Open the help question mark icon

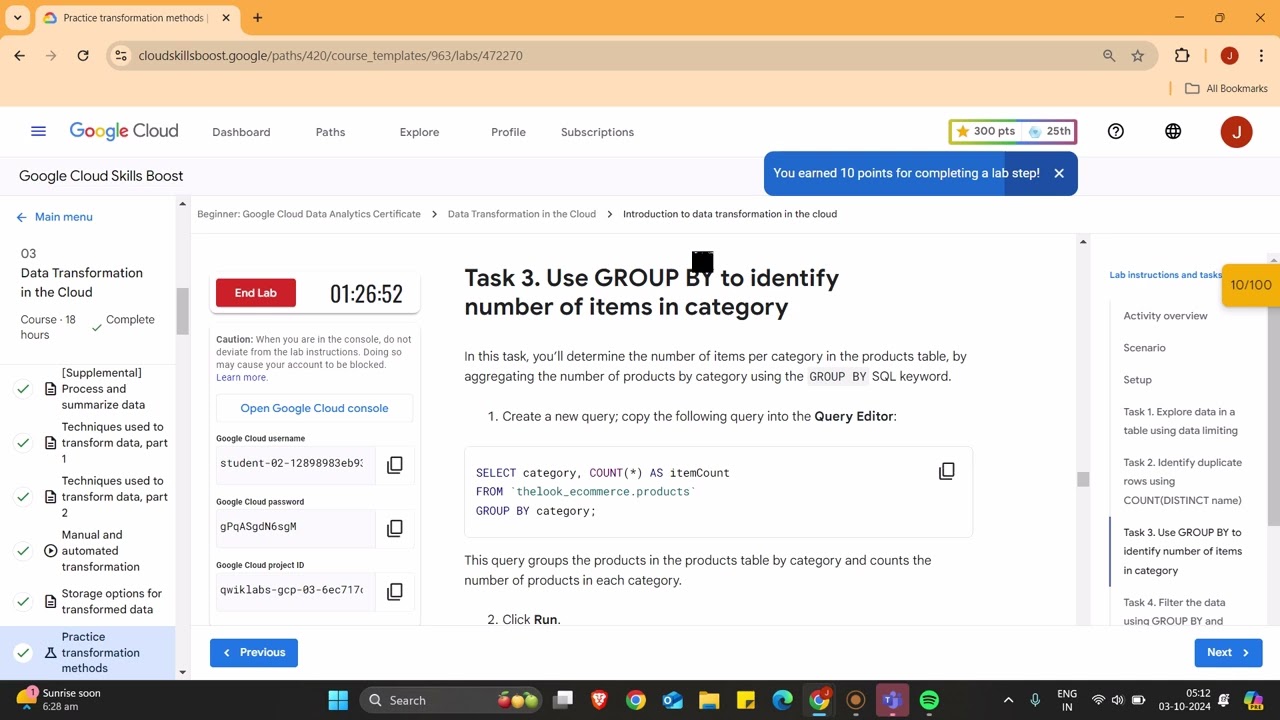tap(1116, 131)
